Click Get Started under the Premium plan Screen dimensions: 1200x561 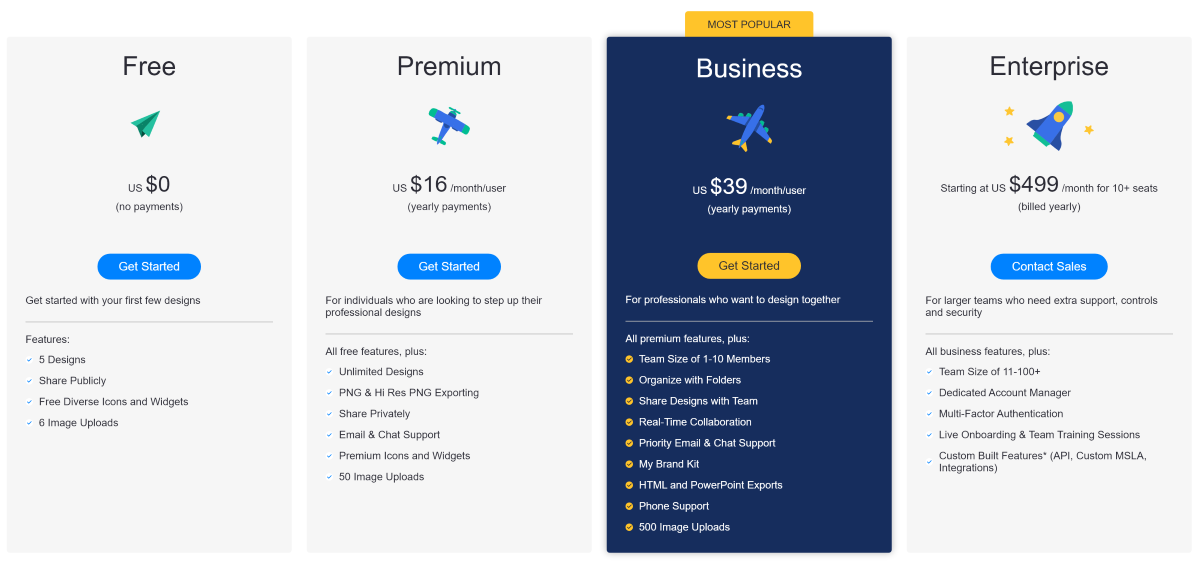pyautogui.click(x=449, y=266)
